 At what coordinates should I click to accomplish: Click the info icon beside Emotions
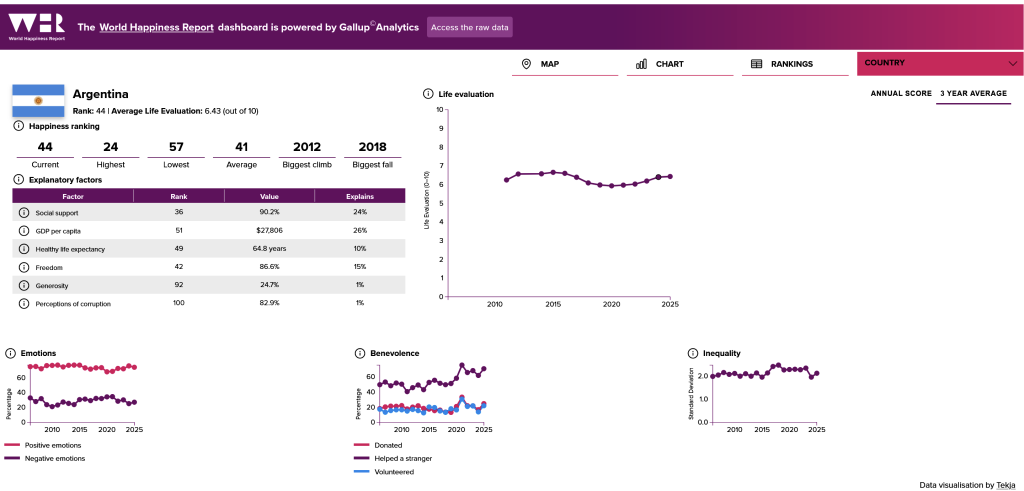pyautogui.click(x=10, y=353)
